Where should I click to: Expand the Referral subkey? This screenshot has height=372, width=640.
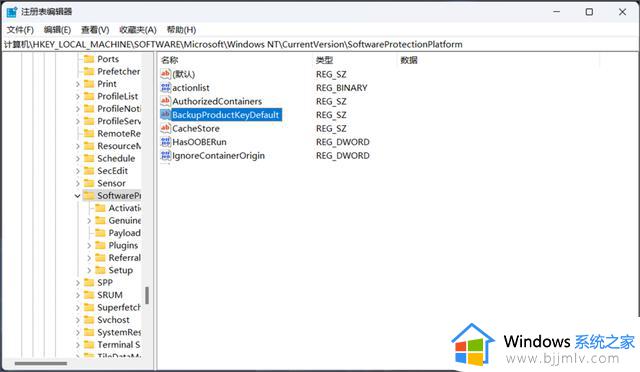click(x=89, y=258)
